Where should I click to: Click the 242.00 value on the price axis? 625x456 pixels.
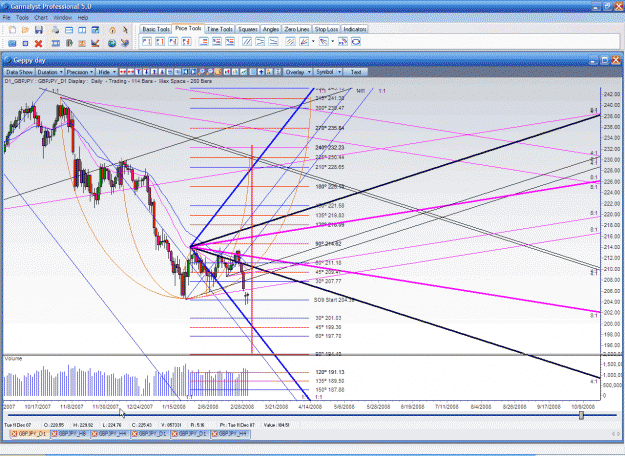pyautogui.click(x=612, y=94)
